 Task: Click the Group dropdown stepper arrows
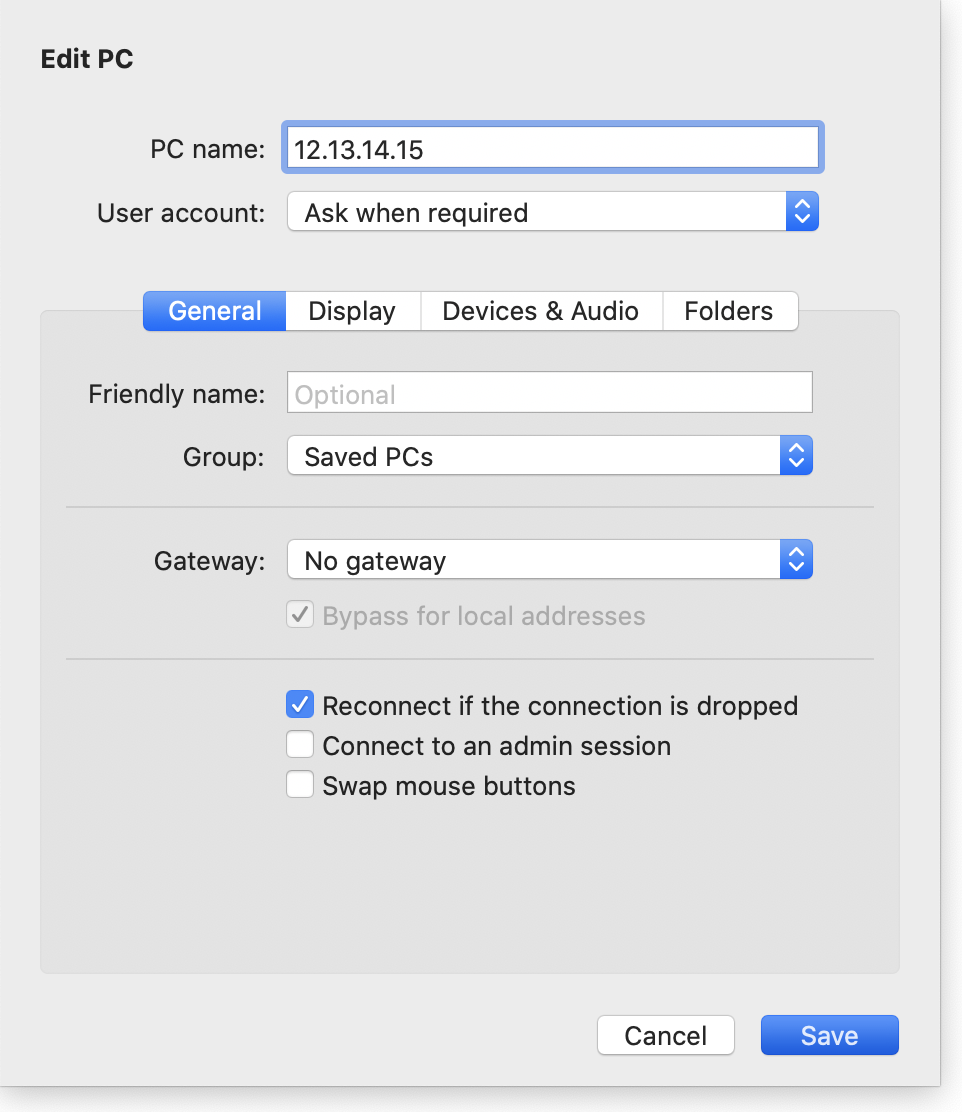[797, 455]
